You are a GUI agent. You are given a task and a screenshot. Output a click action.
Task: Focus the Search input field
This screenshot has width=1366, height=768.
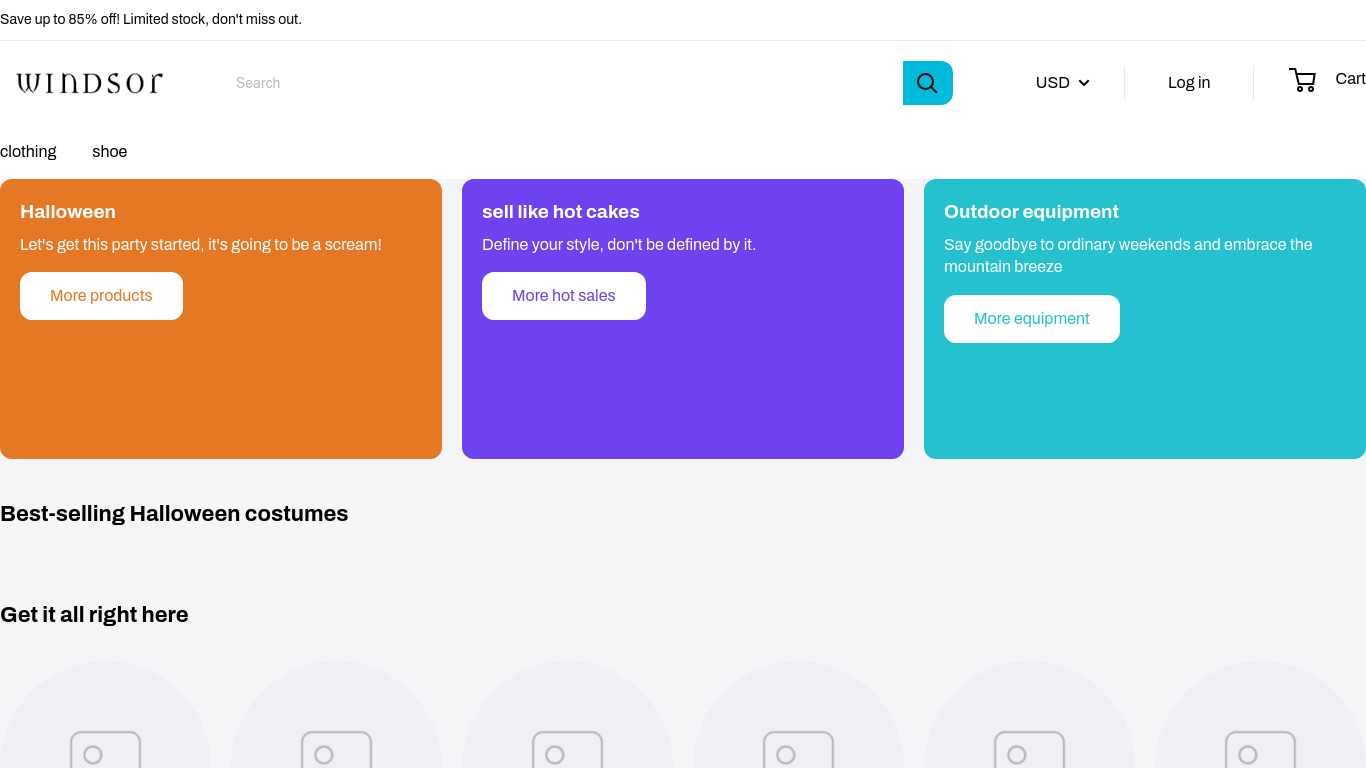[563, 83]
